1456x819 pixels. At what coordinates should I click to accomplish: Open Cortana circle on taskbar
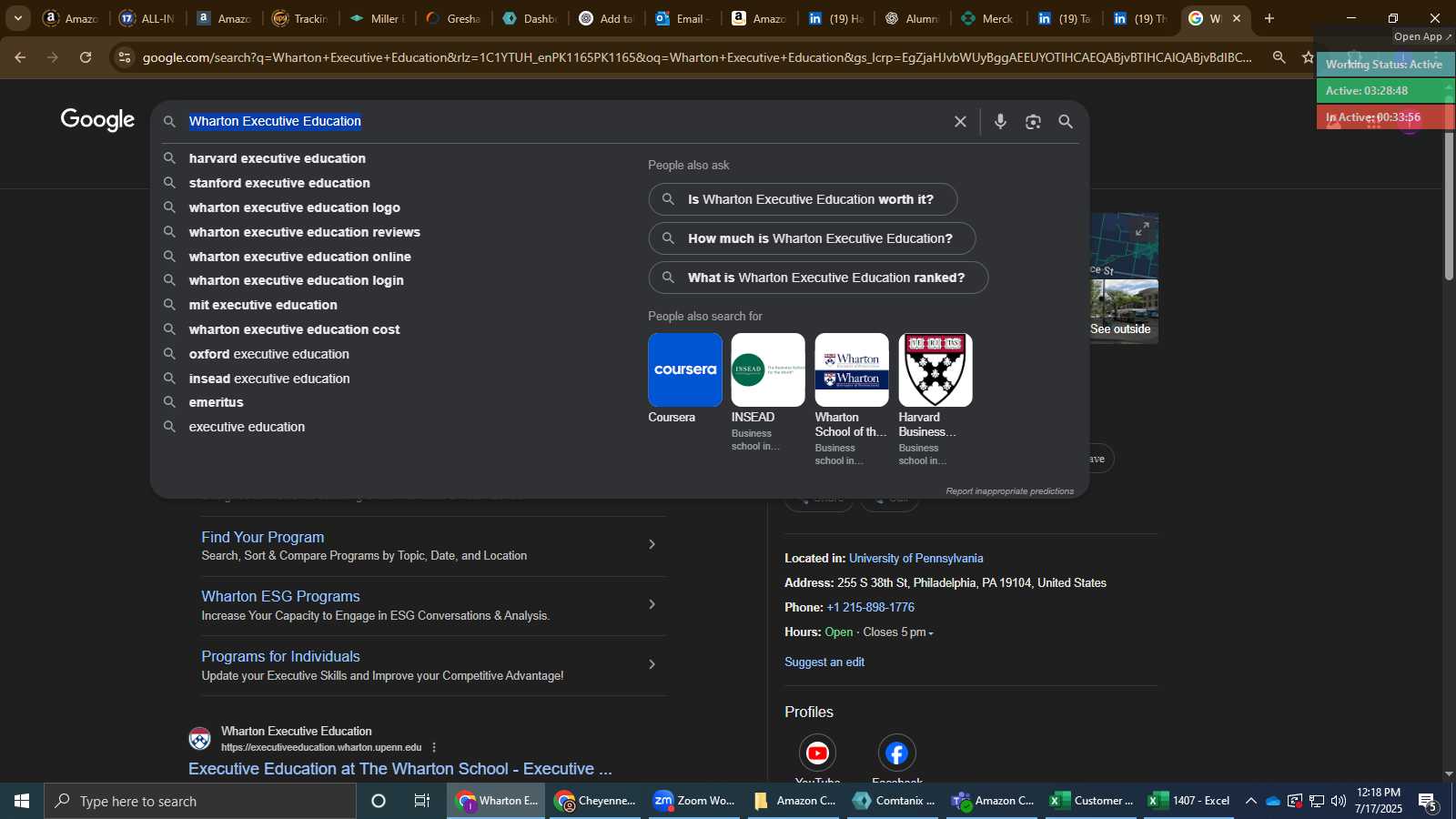pyautogui.click(x=379, y=801)
